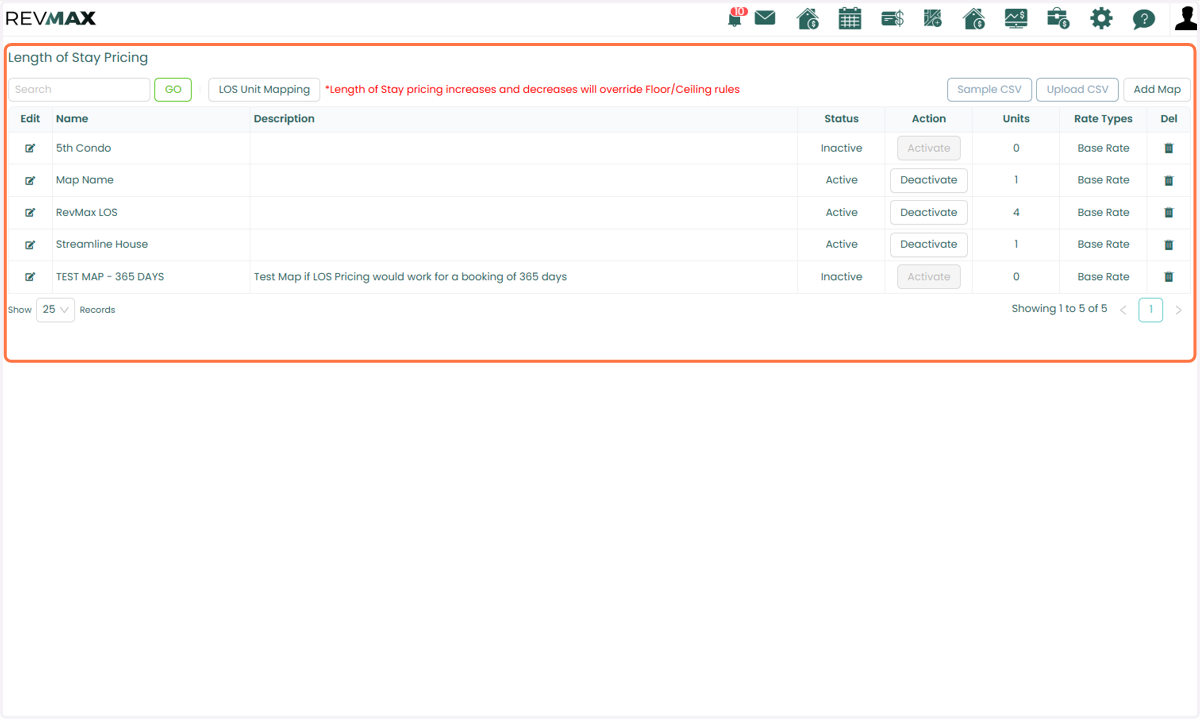Viewport: 1200px width, 719px height.
Task: Open the notifications bell with 10 badge
Action: tap(736, 17)
